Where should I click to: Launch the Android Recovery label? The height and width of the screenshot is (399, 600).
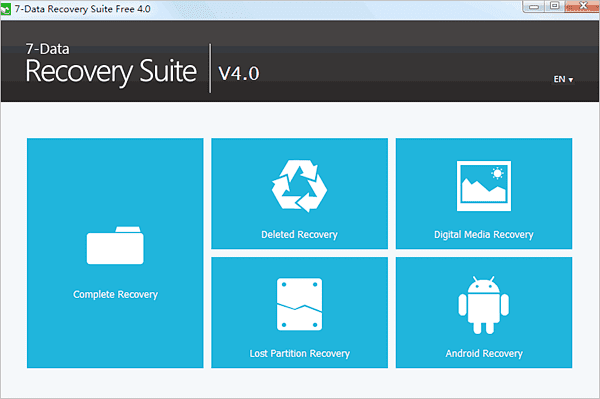pyautogui.click(x=484, y=353)
